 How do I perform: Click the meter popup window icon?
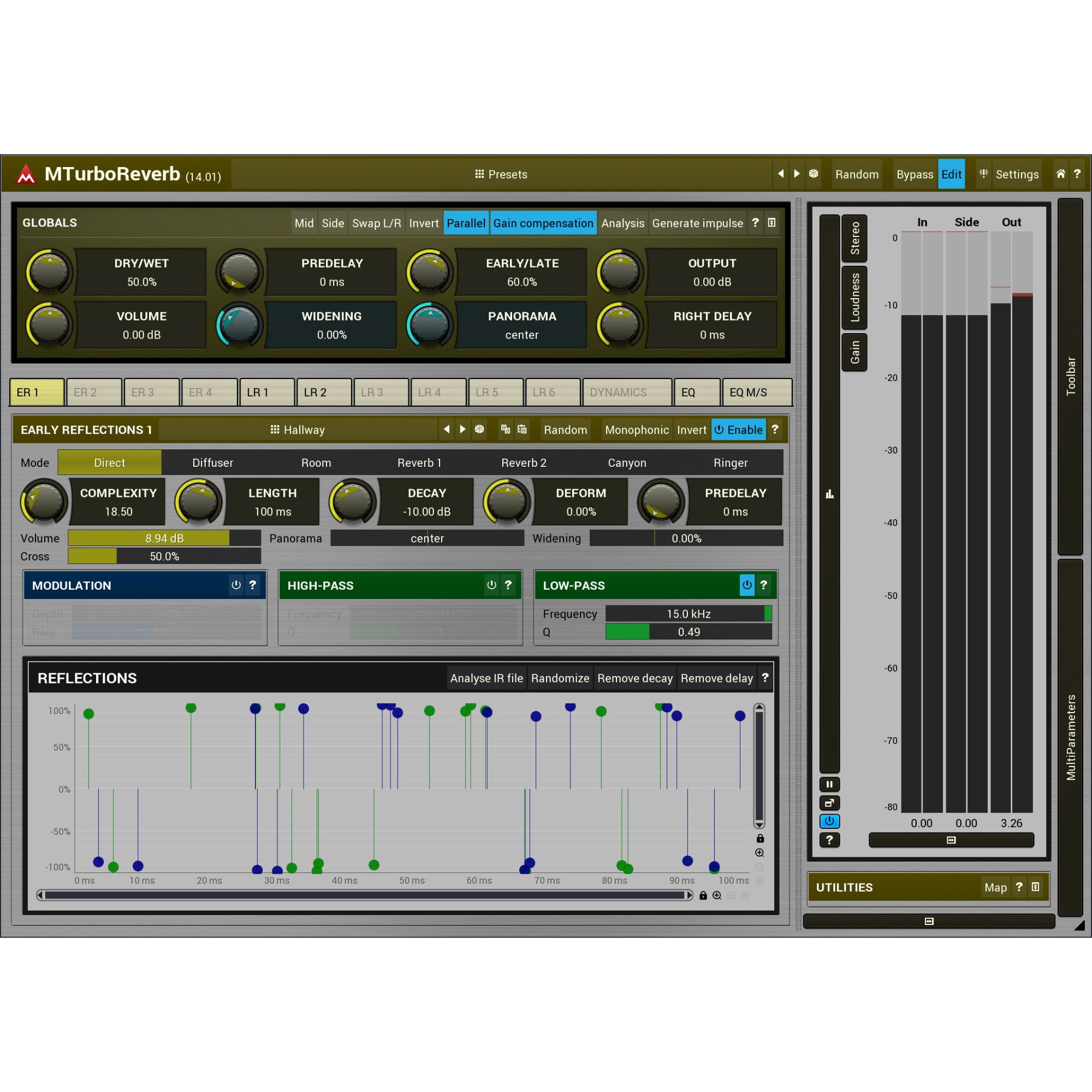829,803
